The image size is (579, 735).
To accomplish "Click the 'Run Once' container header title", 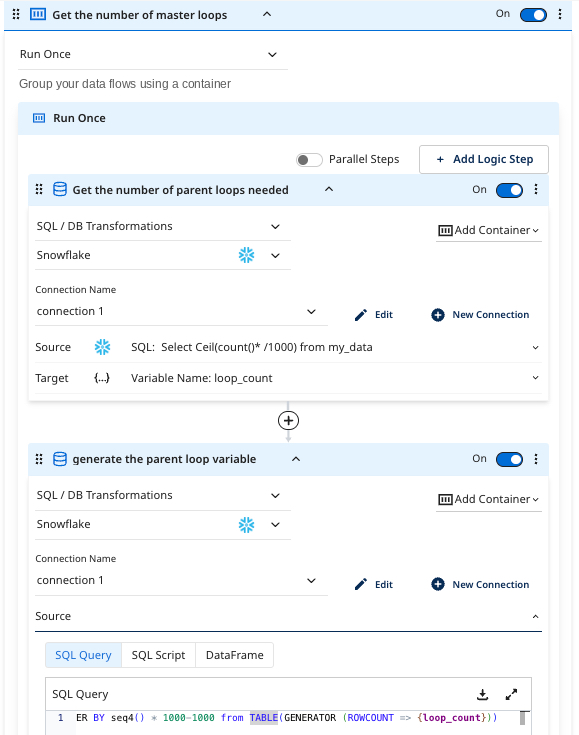I will point(79,118).
